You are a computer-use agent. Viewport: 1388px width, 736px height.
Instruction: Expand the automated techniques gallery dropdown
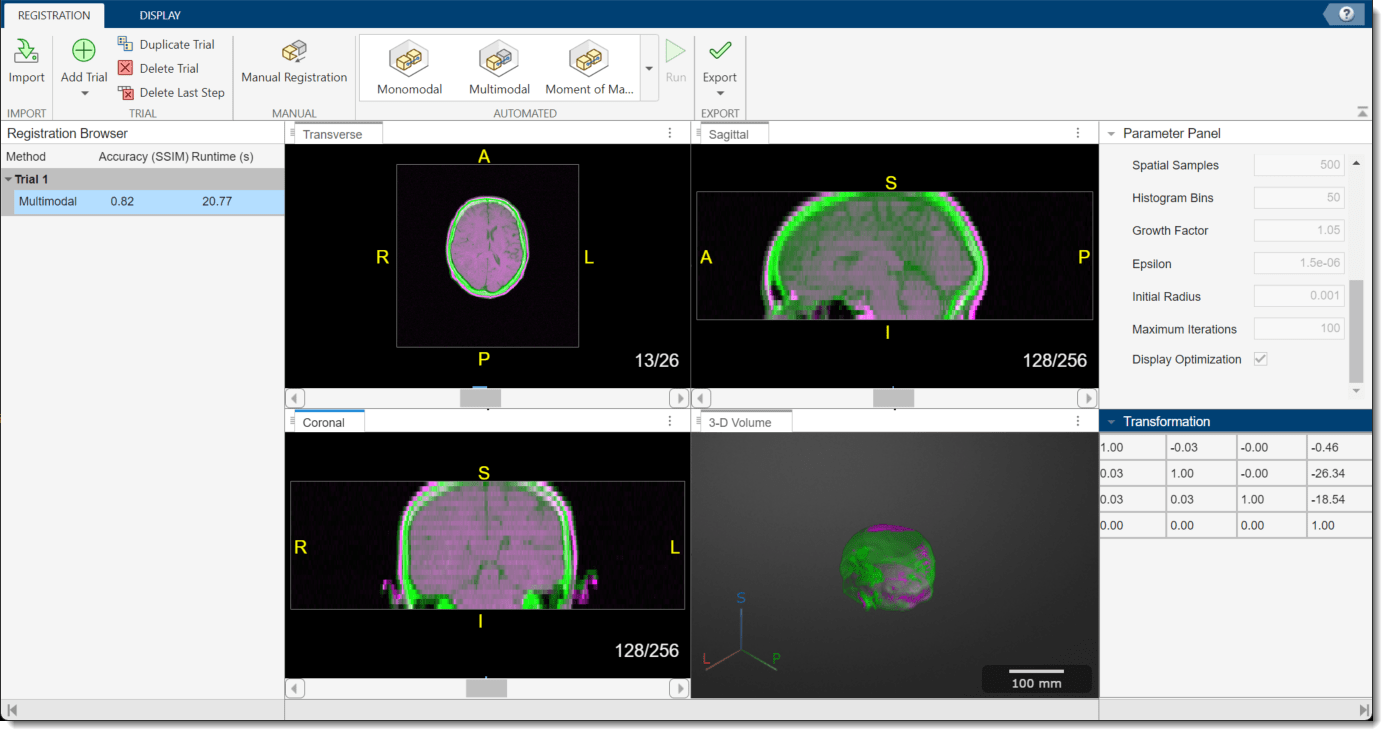click(649, 69)
